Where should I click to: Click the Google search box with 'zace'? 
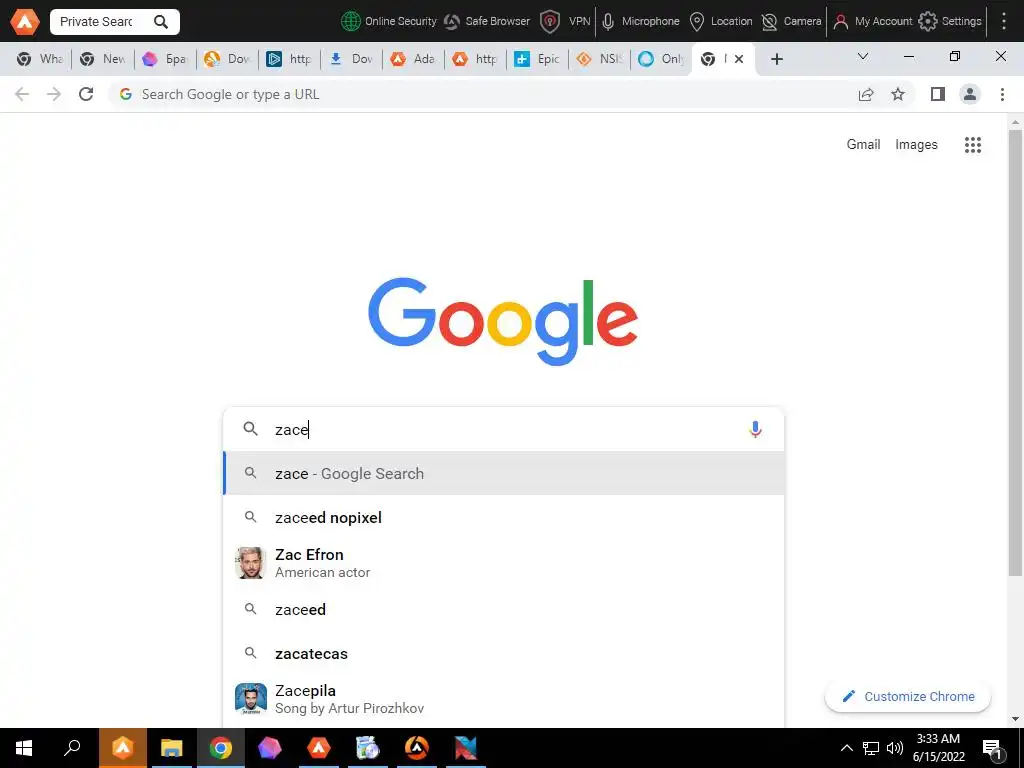click(x=503, y=430)
